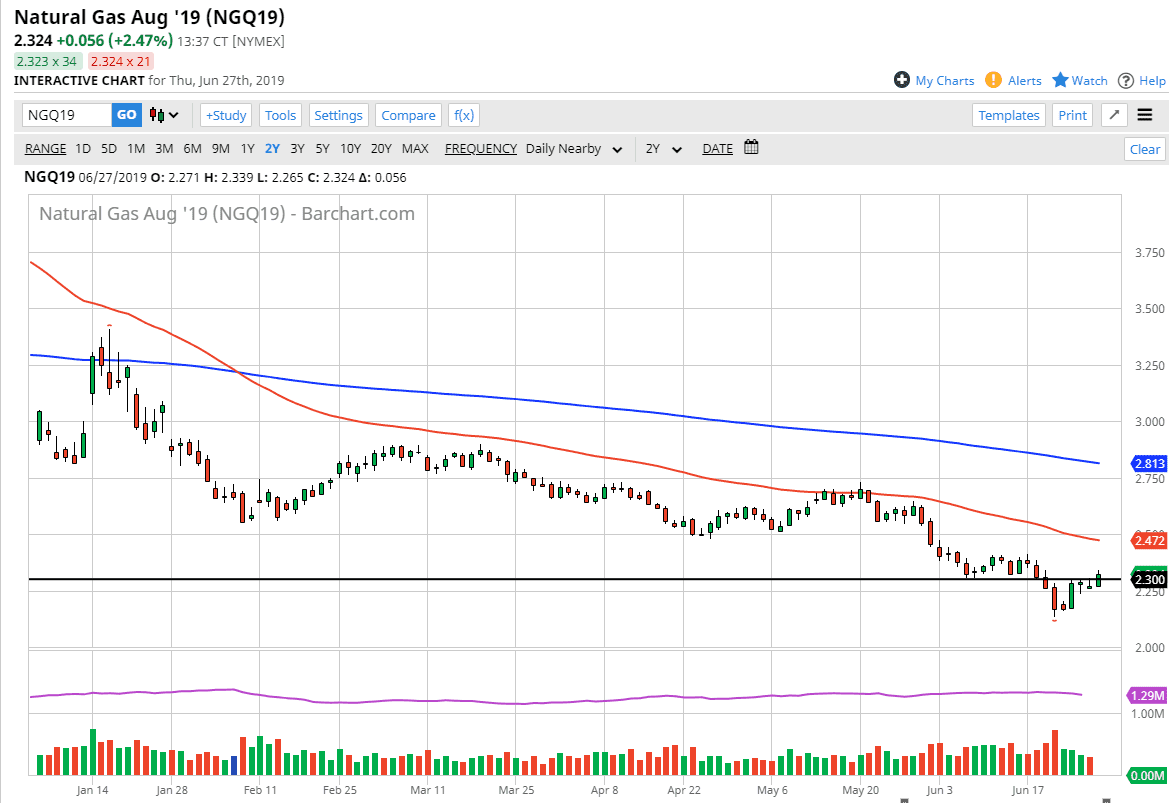
Task: Focus the NGQ19 symbol input field
Action: coord(67,115)
